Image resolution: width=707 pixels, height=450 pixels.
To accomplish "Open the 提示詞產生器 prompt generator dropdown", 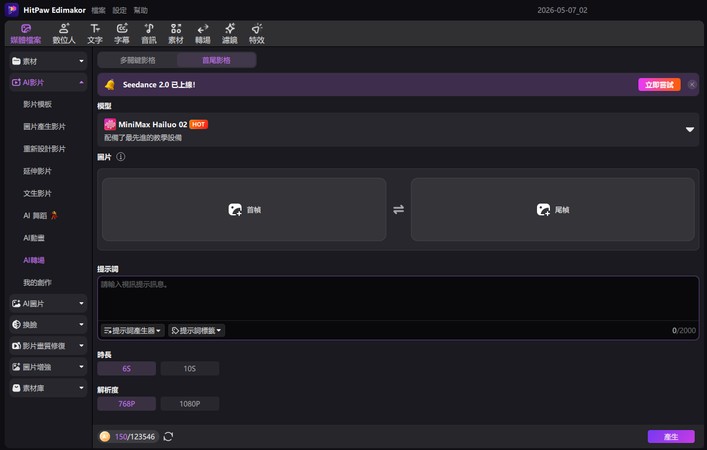I will [x=133, y=331].
